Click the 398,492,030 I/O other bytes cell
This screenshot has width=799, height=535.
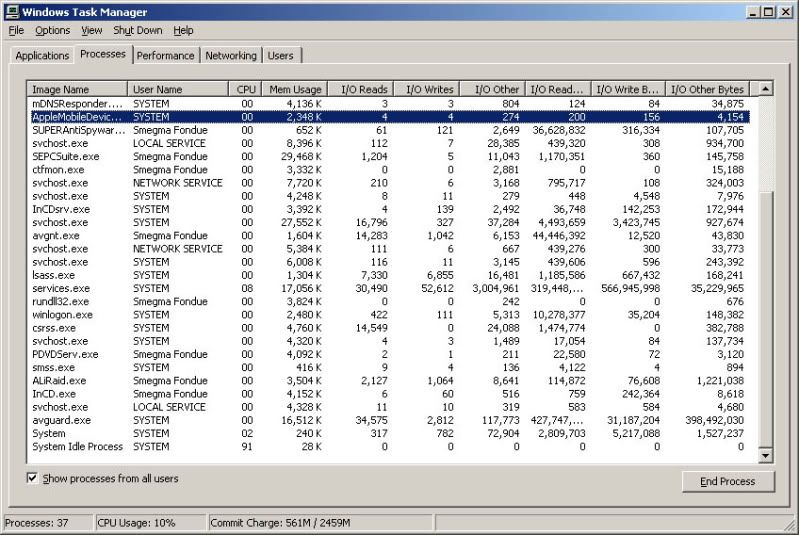[x=714, y=420]
